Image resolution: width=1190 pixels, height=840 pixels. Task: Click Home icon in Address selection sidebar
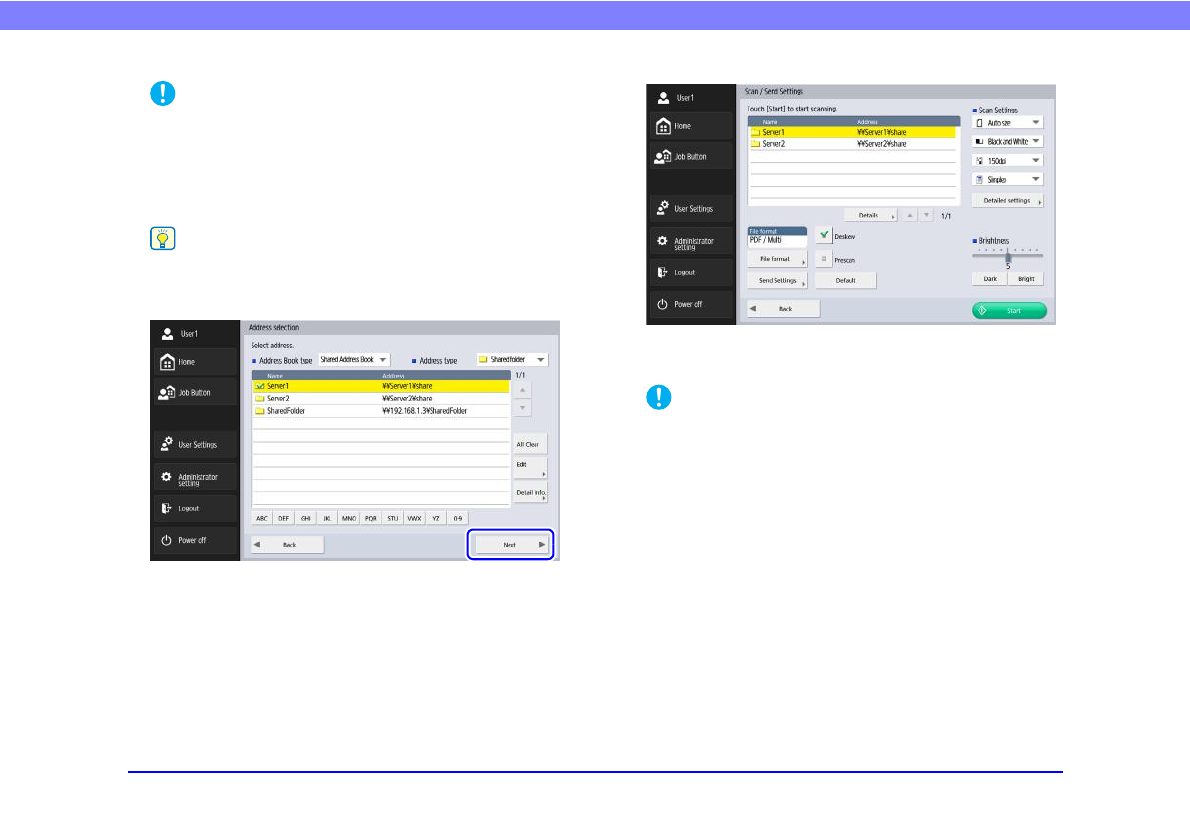point(168,361)
